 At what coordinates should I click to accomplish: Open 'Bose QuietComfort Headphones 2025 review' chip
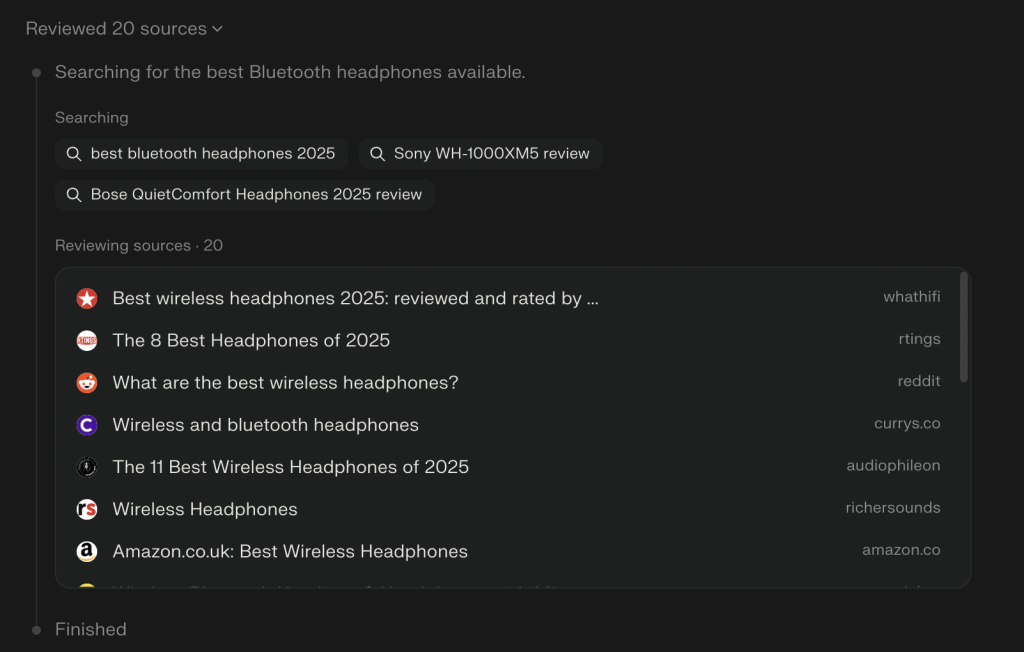click(245, 194)
